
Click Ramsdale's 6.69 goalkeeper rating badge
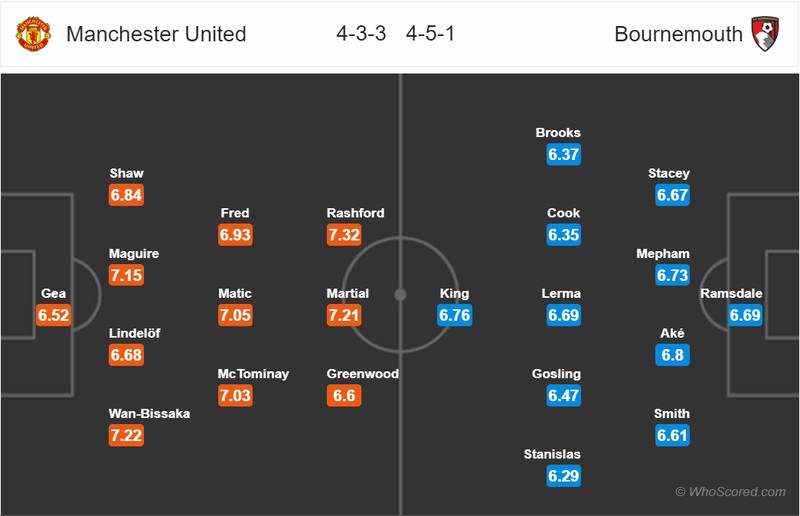click(x=745, y=315)
